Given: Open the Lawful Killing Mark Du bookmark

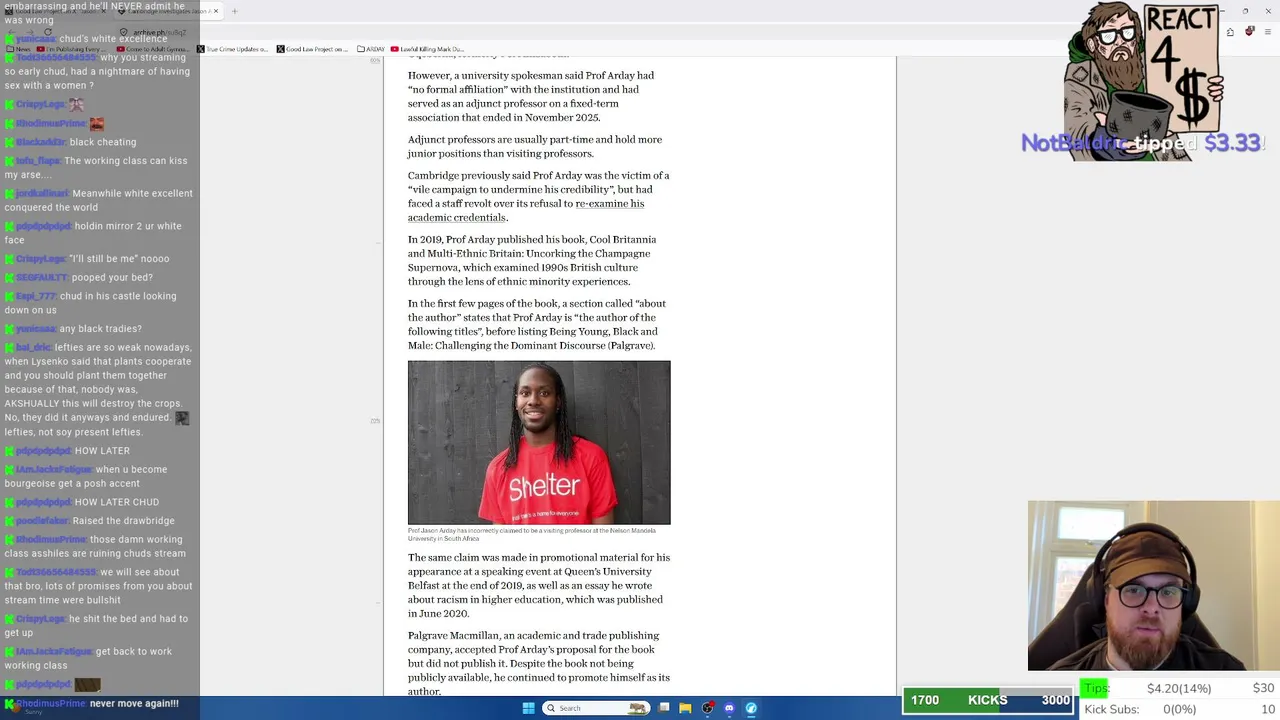Looking at the screenshot, I should click(427, 49).
